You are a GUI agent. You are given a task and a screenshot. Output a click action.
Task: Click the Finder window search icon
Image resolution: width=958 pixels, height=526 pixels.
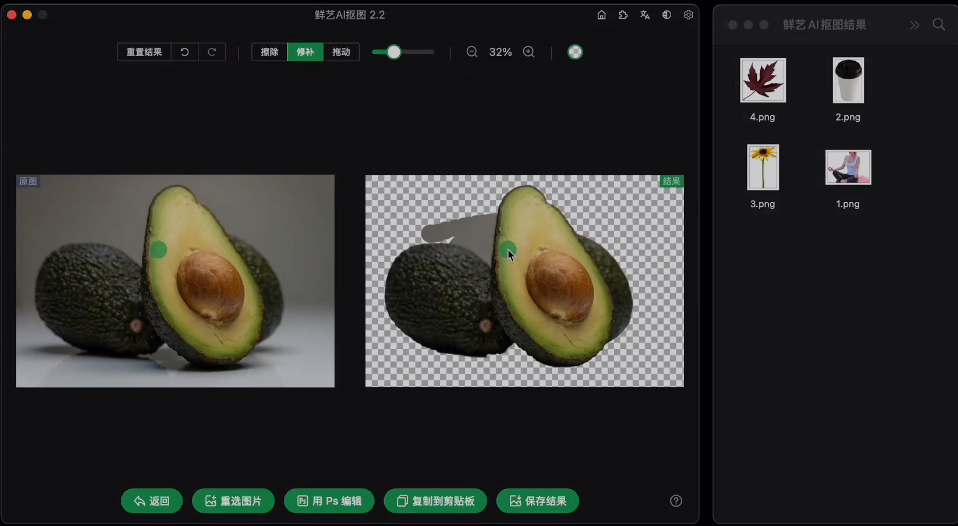[x=939, y=24]
